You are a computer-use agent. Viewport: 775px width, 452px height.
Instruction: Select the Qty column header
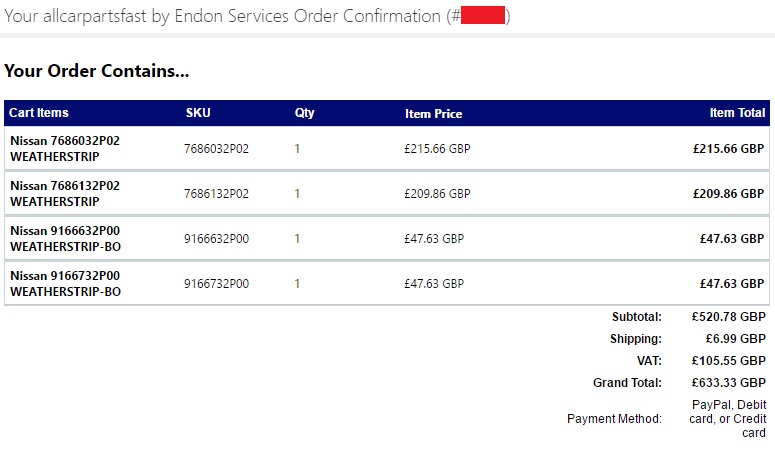coord(304,113)
